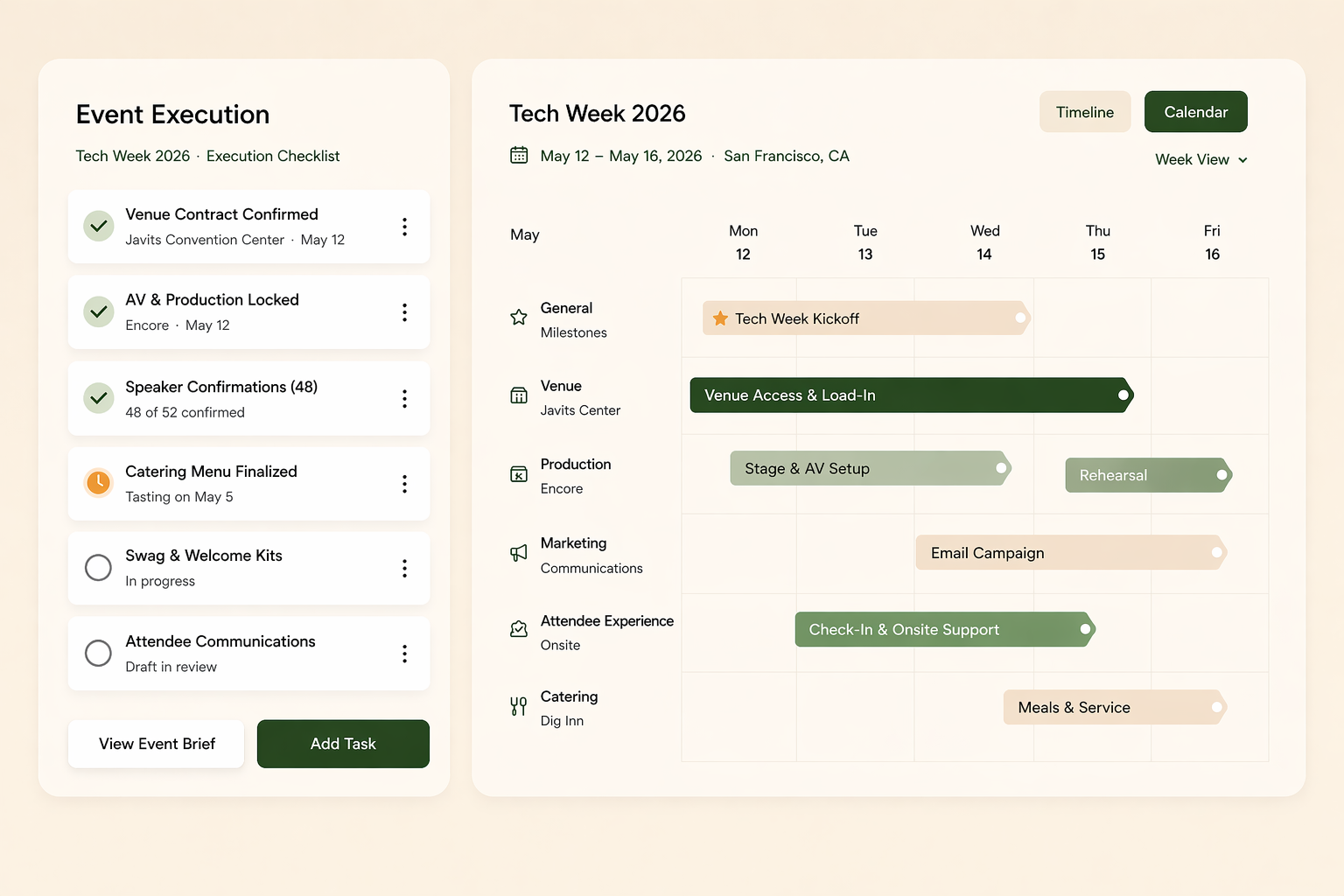Select the Calendar tab
Image resolution: width=1344 pixels, height=896 pixels.
1195,111
